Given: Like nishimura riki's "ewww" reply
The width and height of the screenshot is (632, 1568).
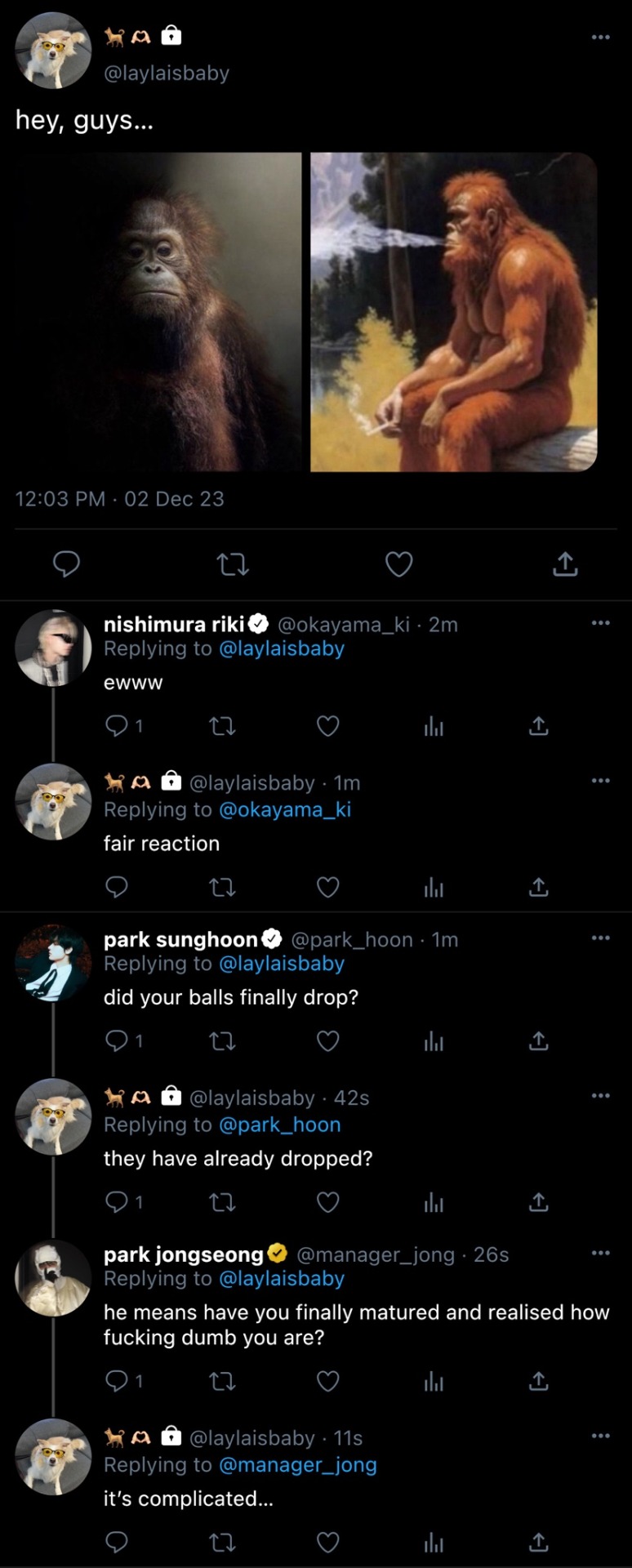Looking at the screenshot, I should (327, 726).
